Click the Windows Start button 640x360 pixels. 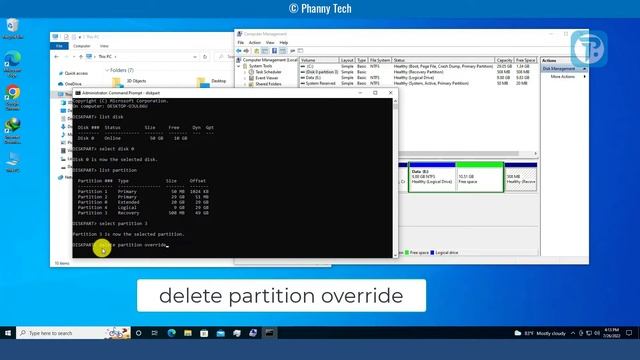(x=8, y=333)
